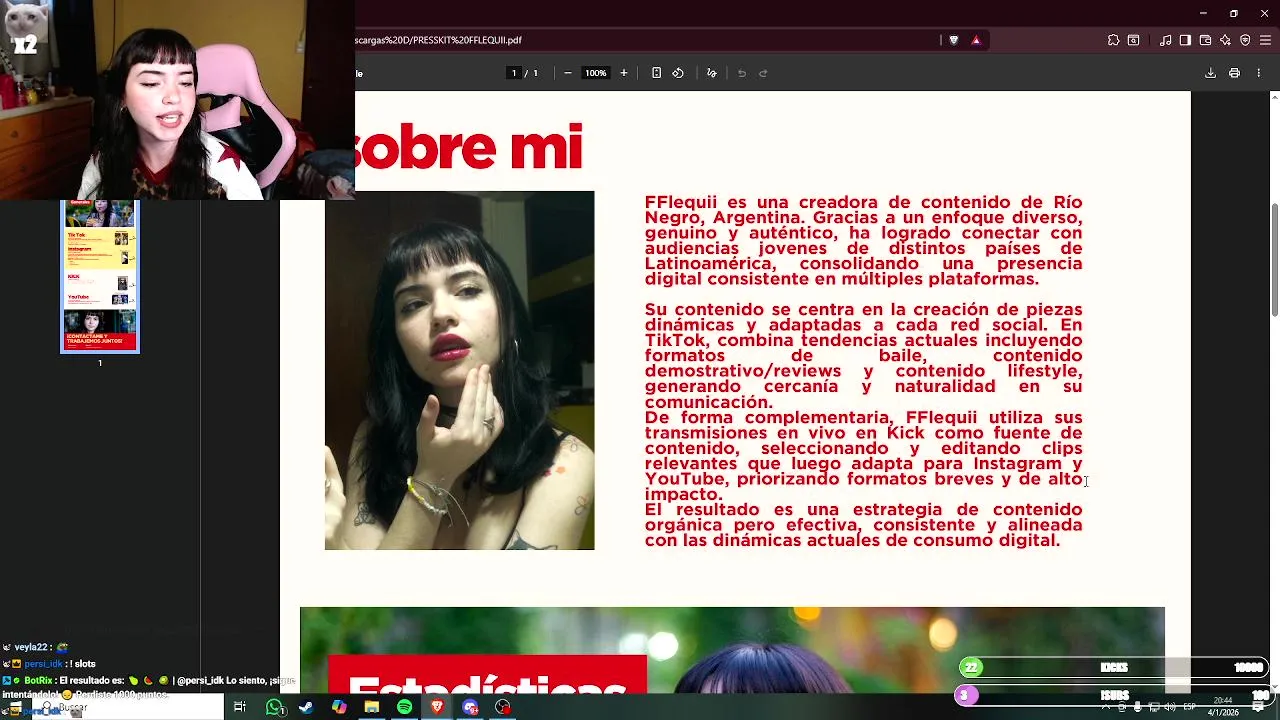This screenshot has width=1280, height=720.
Task: Click the page number input field
Action: 514,73
